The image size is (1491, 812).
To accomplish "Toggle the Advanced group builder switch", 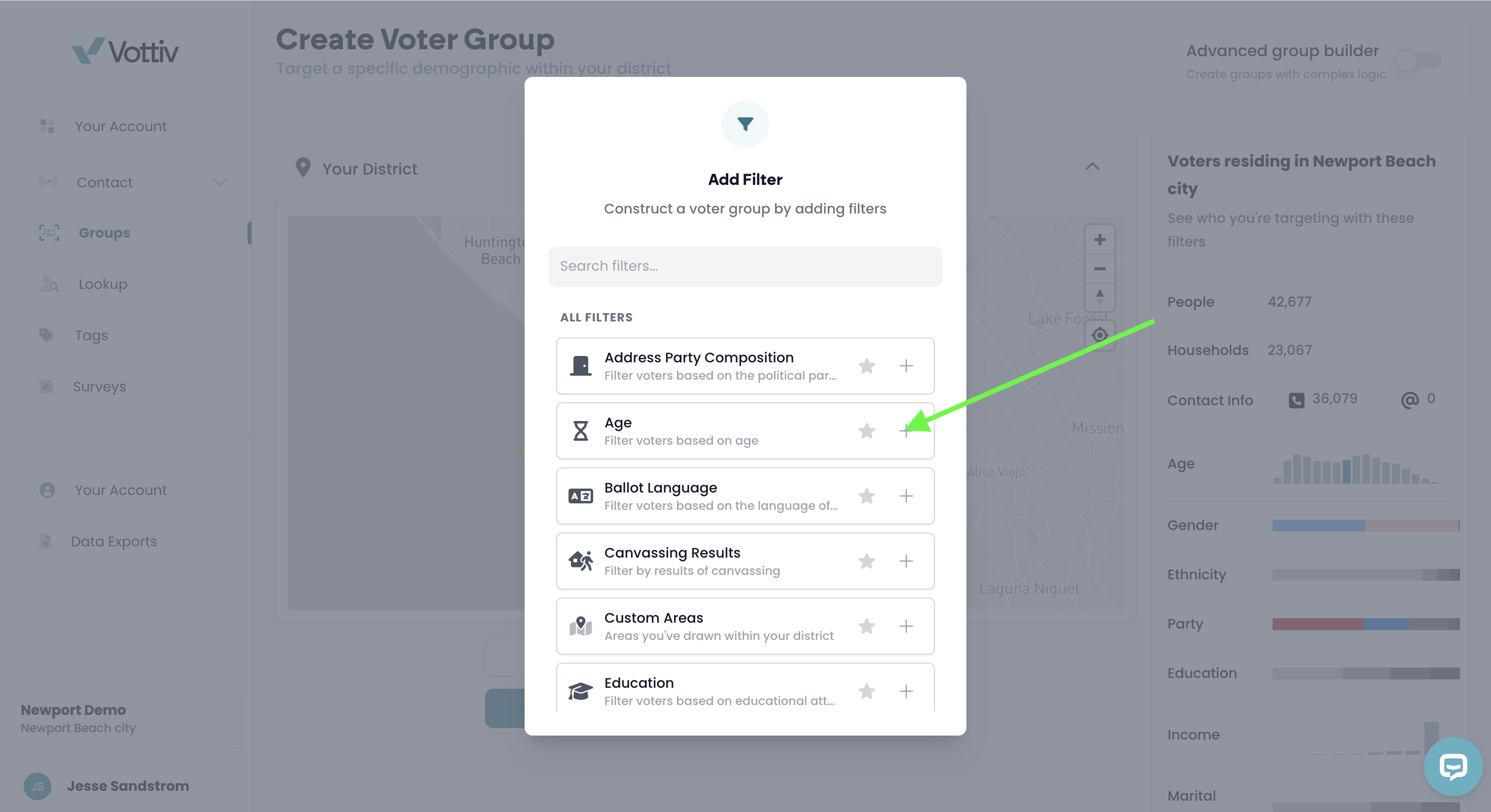I will click(x=1418, y=60).
